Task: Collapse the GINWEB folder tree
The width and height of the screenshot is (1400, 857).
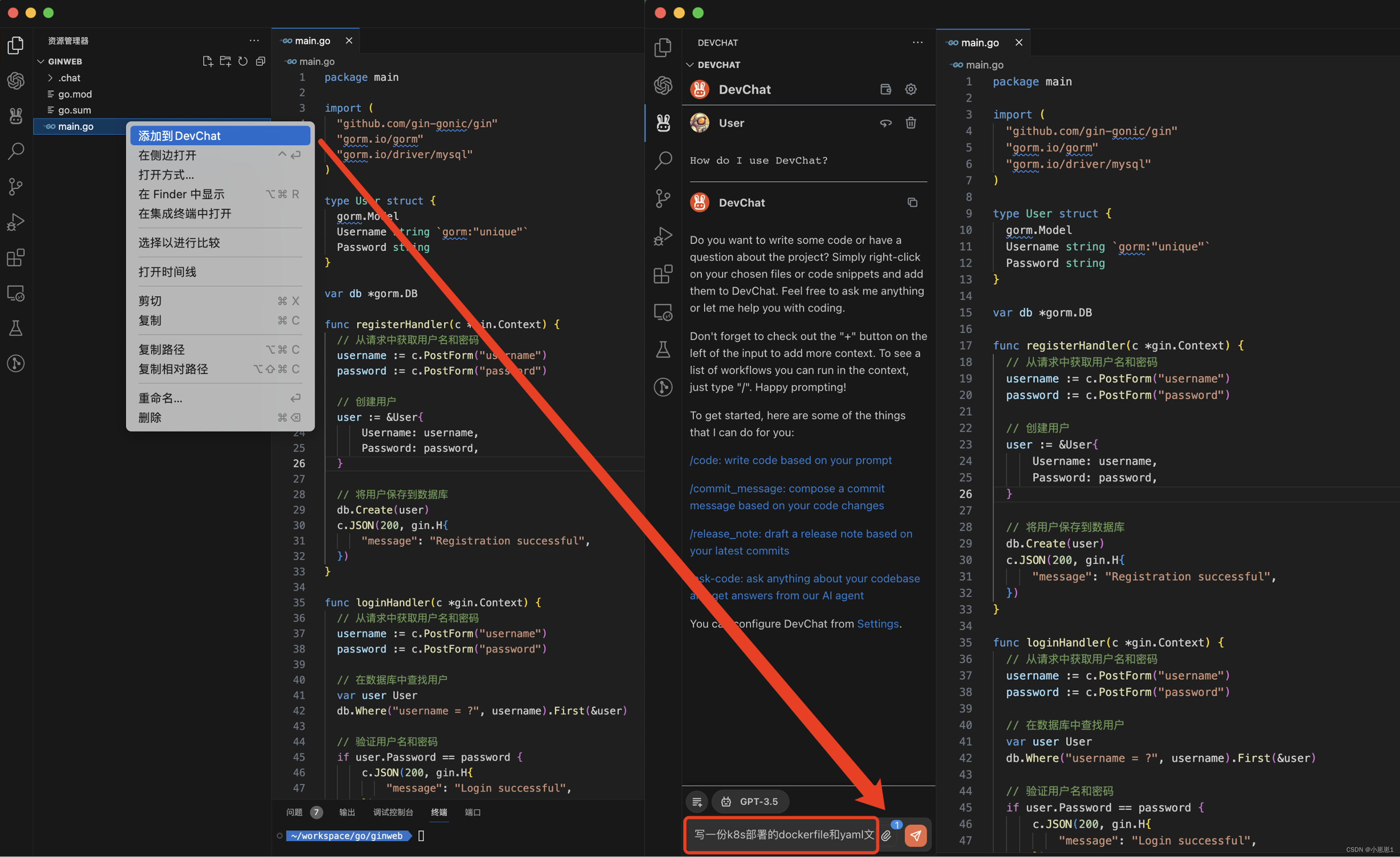Action: tap(41, 61)
